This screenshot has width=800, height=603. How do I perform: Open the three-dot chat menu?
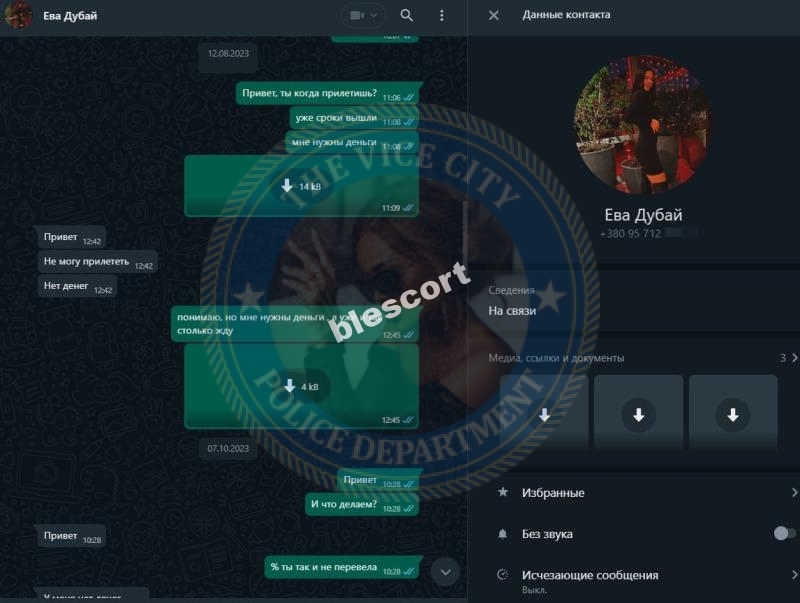coord(442,15)
